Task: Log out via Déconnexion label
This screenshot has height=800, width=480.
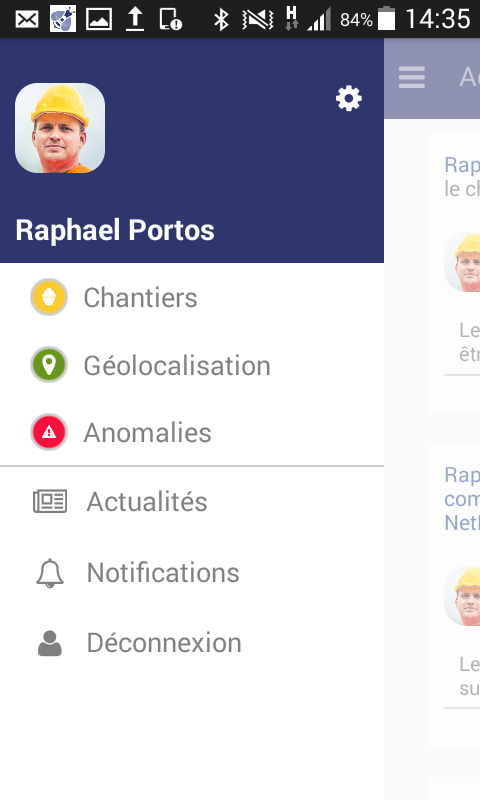Action: (164, 642)
